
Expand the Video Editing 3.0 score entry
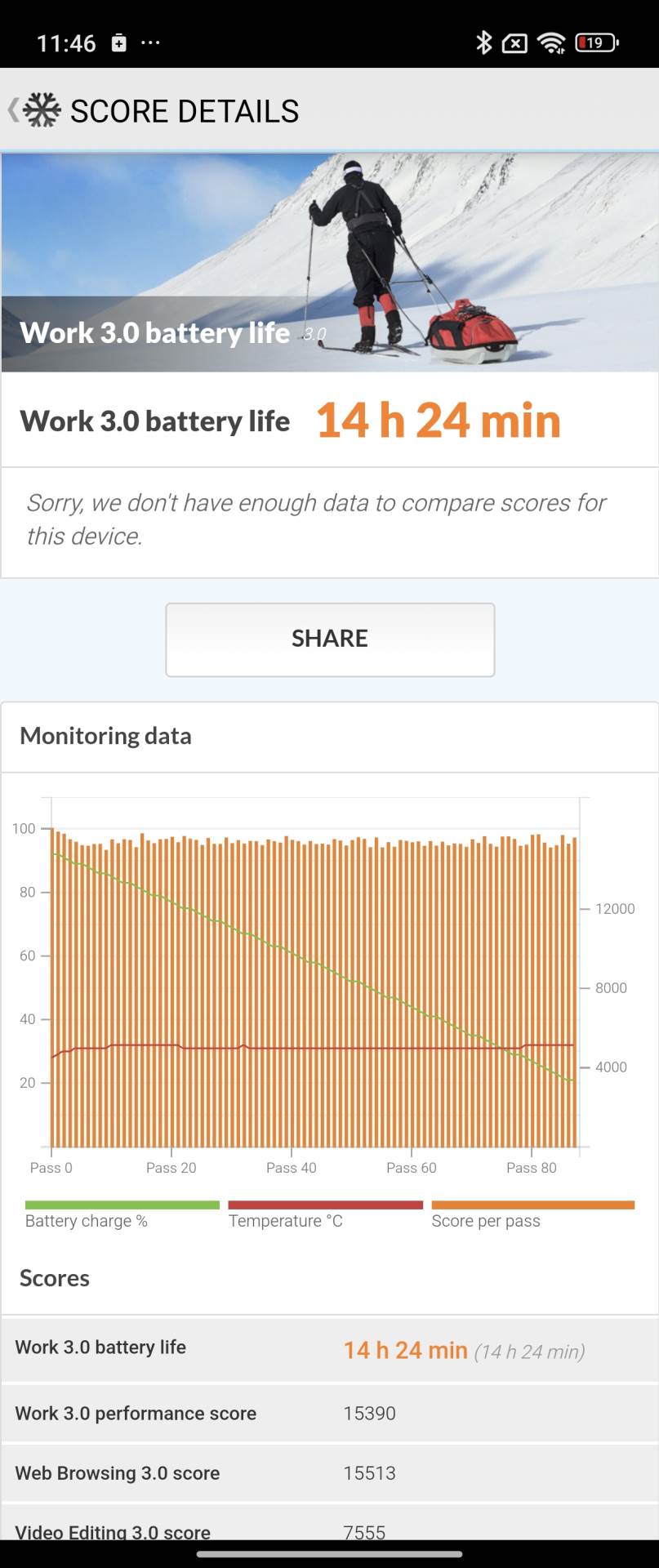[329, 1531]
